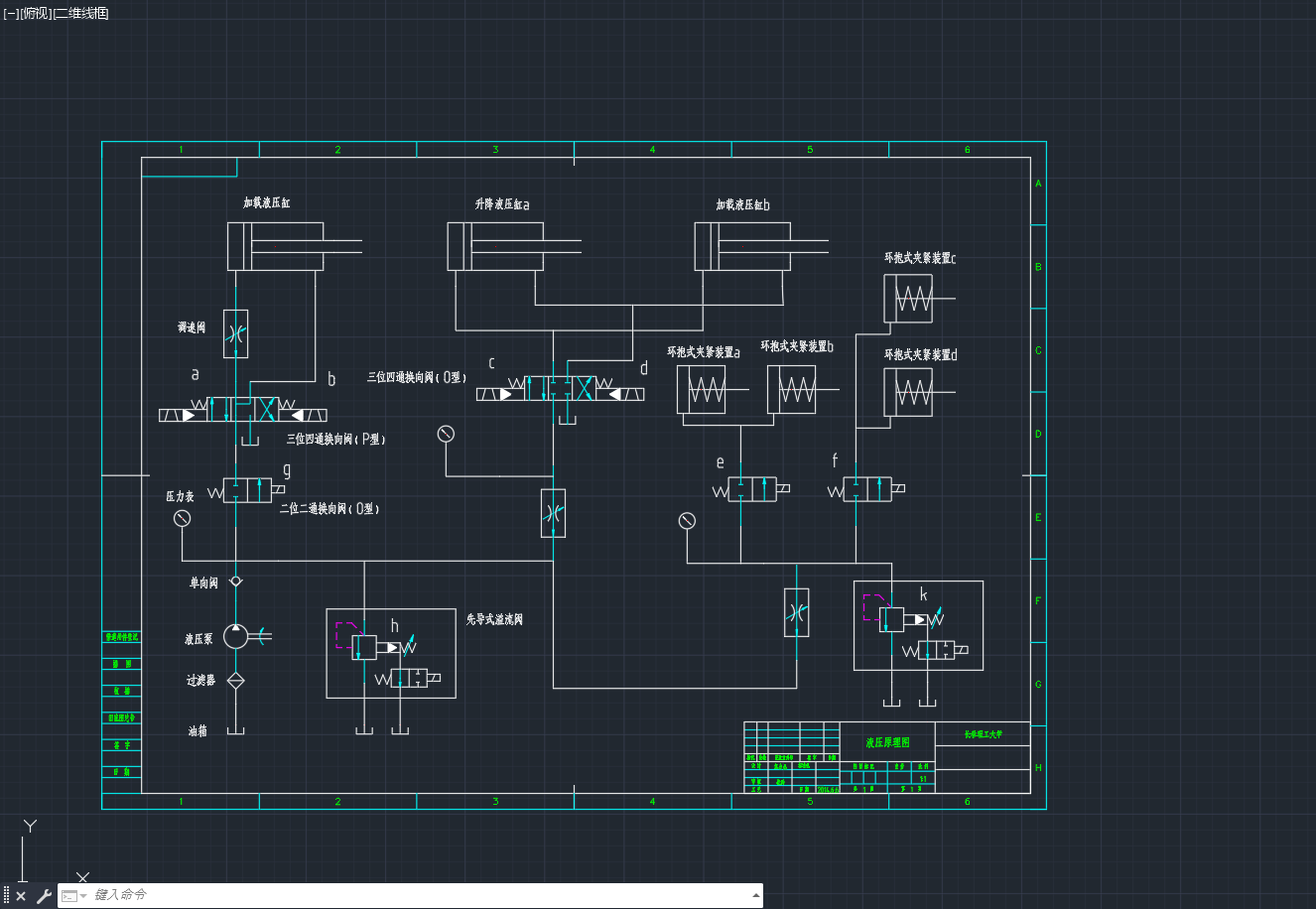Select the hydraulic pump symbol beside 液压泵

coord(238,636)
